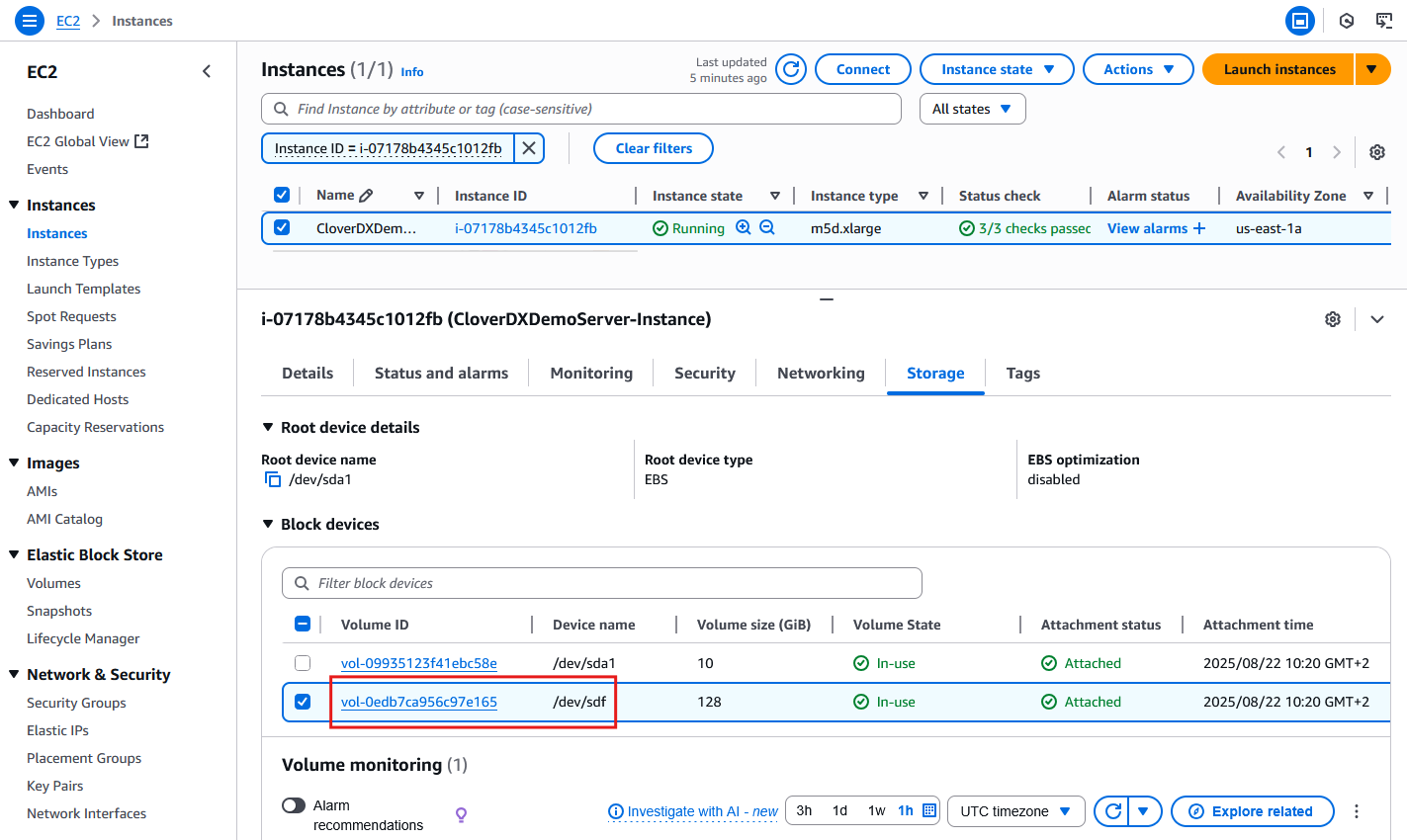This screenshot has width=1407, height=840.
Task: Refresh the instances list
Action: coord(789,69)
